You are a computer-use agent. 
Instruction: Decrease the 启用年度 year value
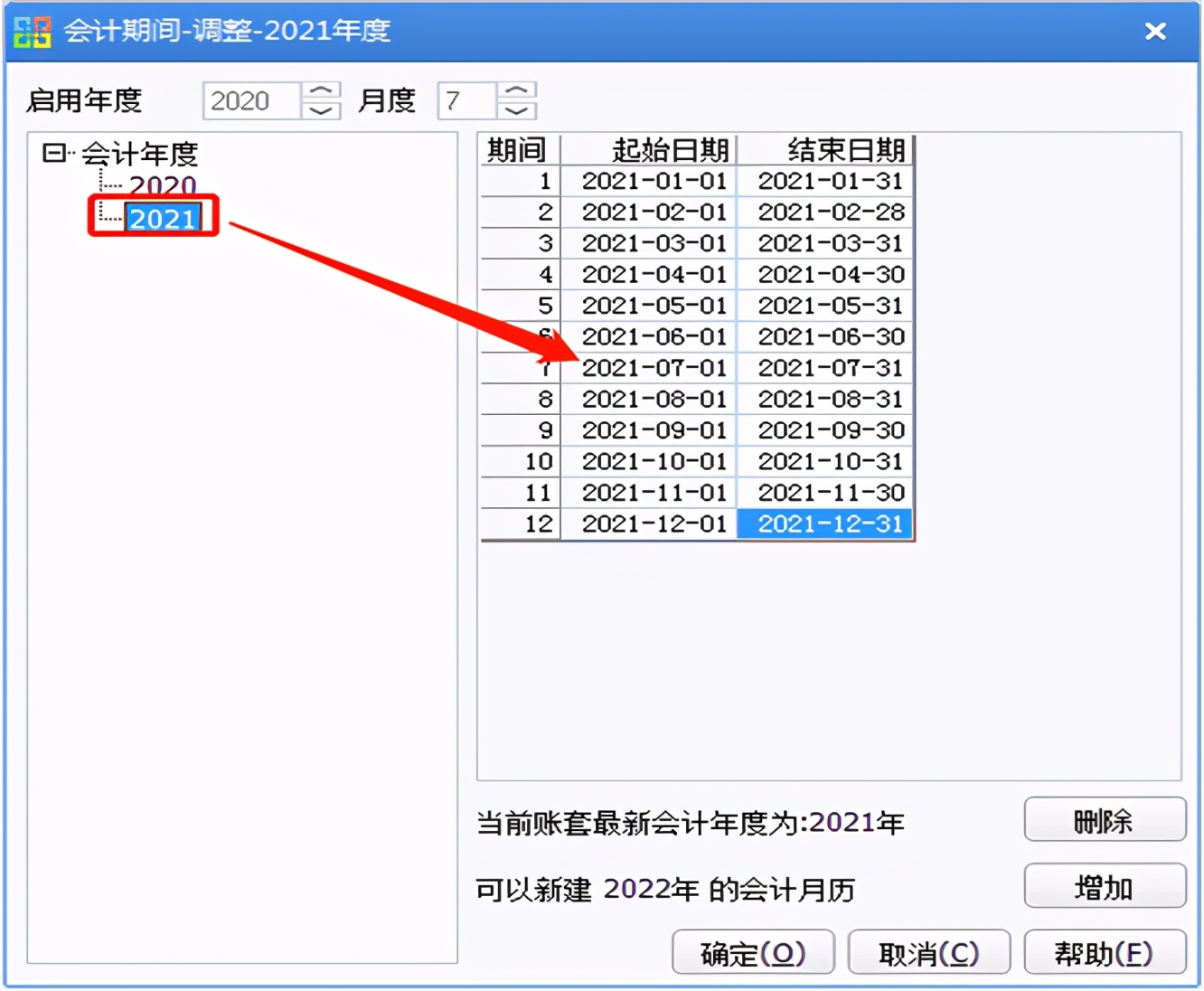point(321,110)
